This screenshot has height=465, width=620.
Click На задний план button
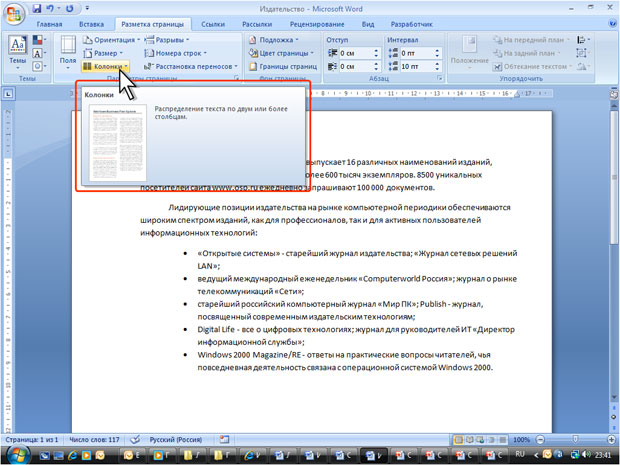[x=527, y=53]
